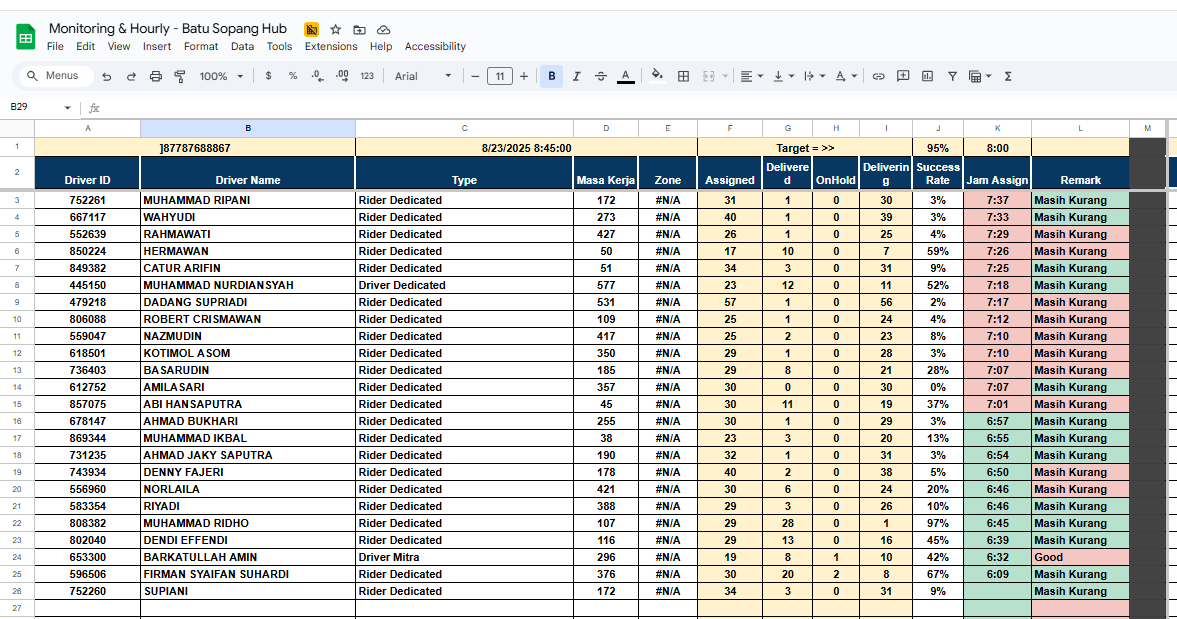Open the Extensions menu
Viewport: 1177px width, 619px height.
point(331,46)
